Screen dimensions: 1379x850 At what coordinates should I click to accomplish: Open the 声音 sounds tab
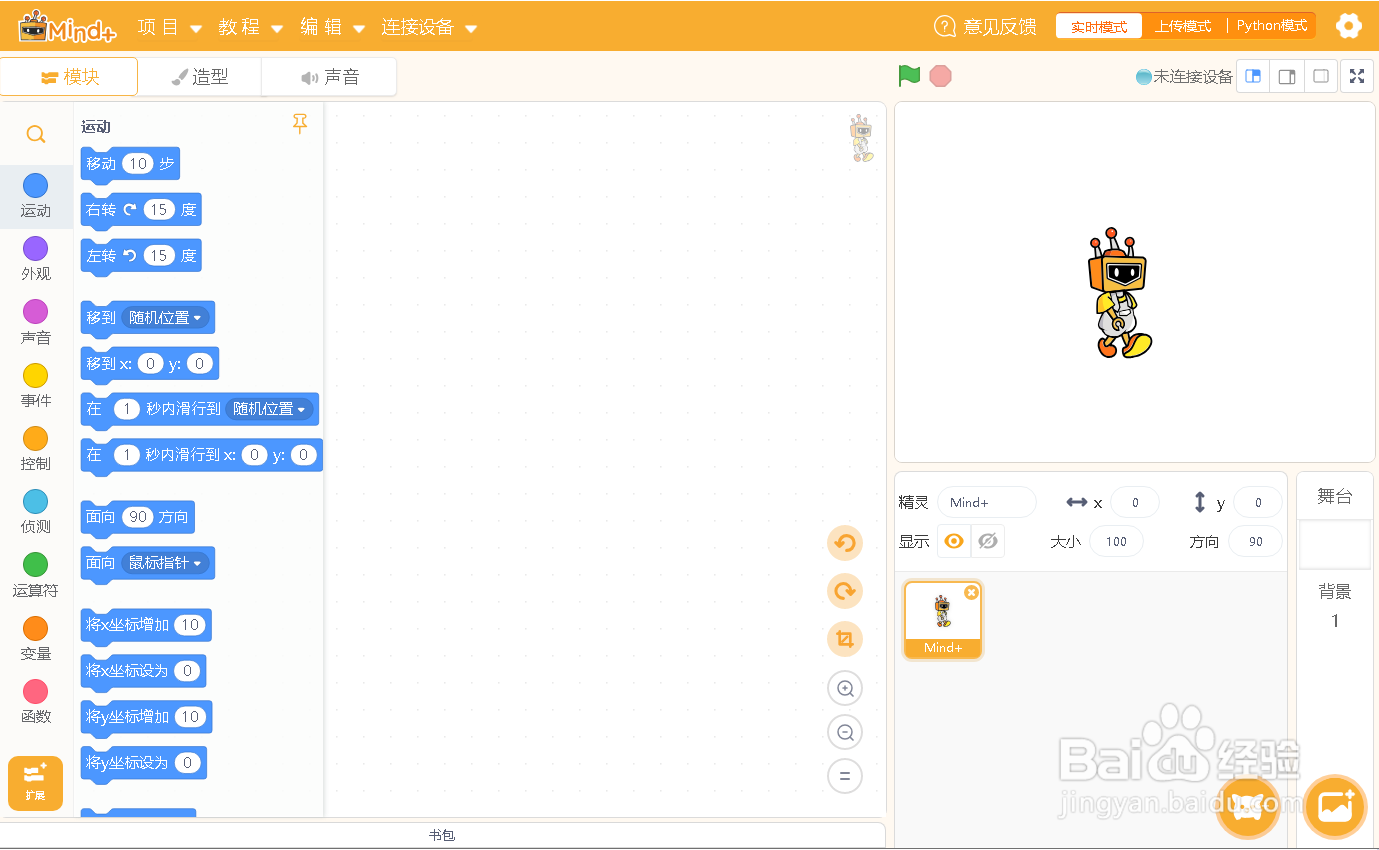pyautogui.click(x=329, y=77)
